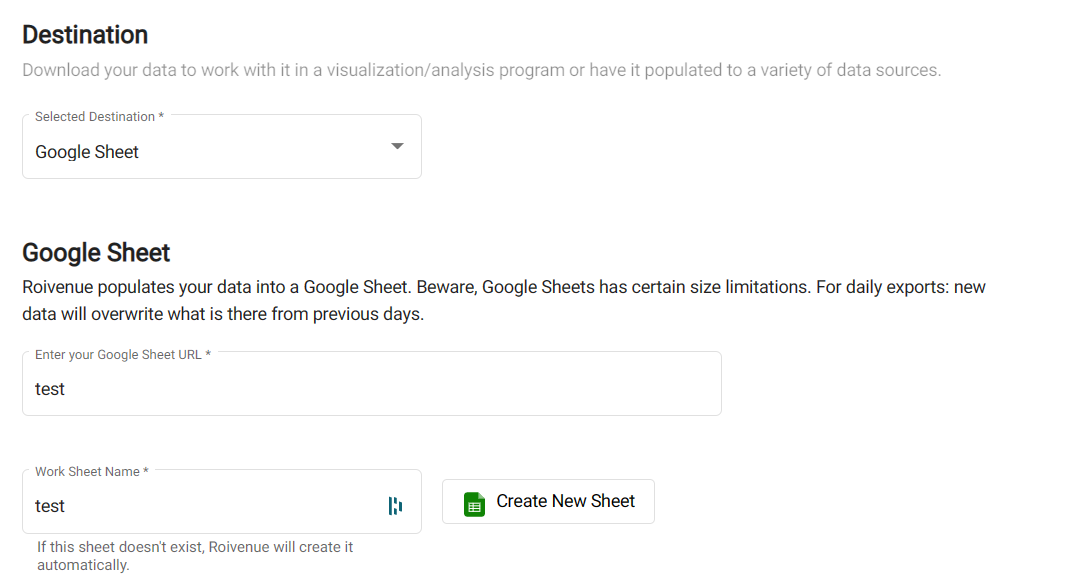This screenshot has width=1067, height=581.
Task: Click the created automatically helper text line
Action: click(x=83, y=565)
